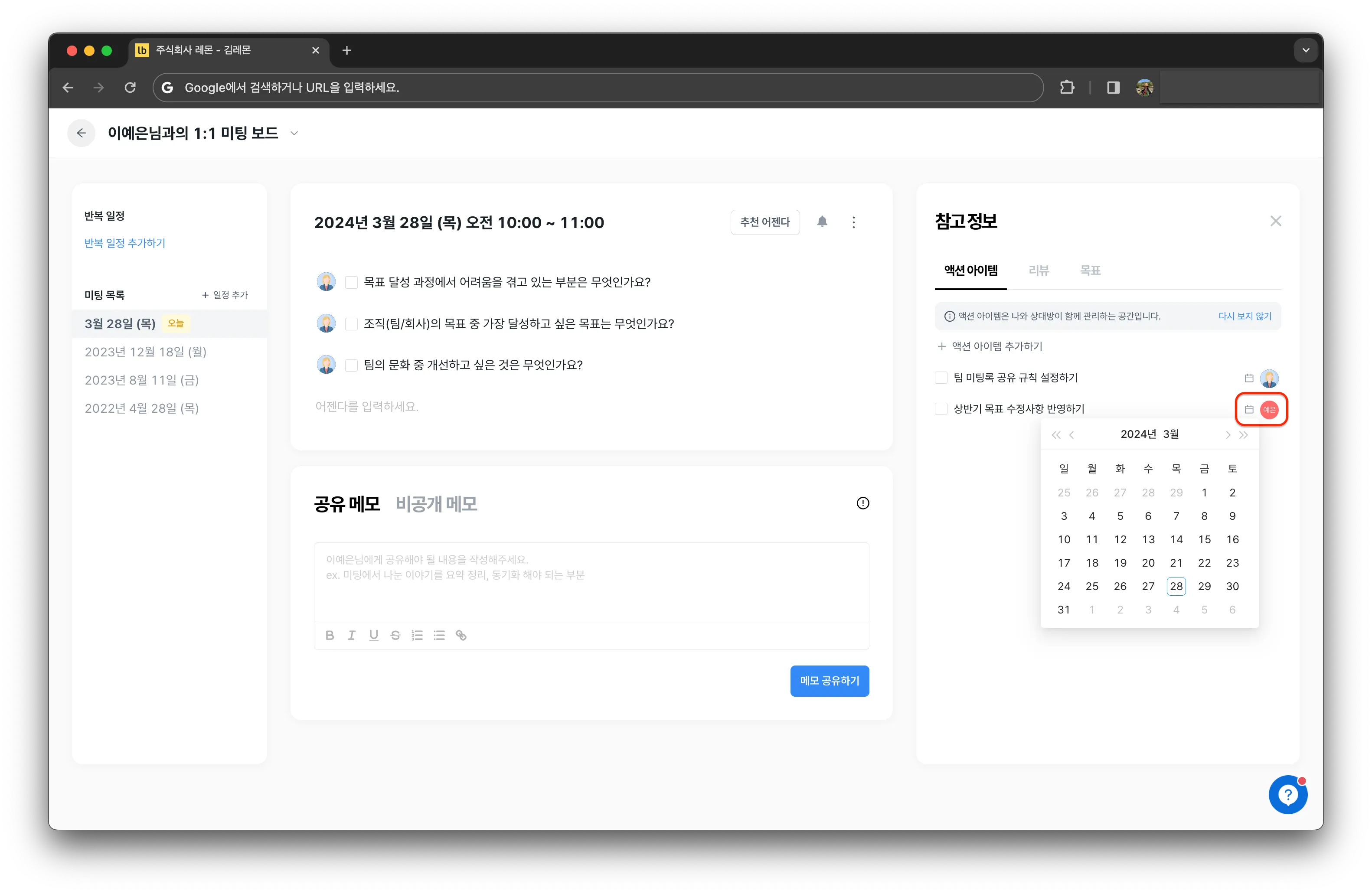Viewport: 1372px width, 894px height.
Task: Go to previous month in calendar
Action: point(1071,434)
